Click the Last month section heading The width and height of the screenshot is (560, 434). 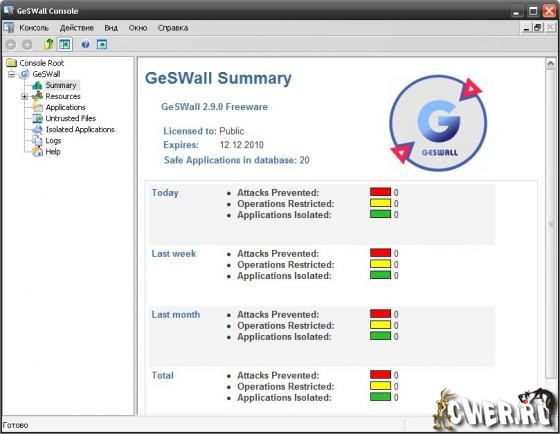coord(176,315)
